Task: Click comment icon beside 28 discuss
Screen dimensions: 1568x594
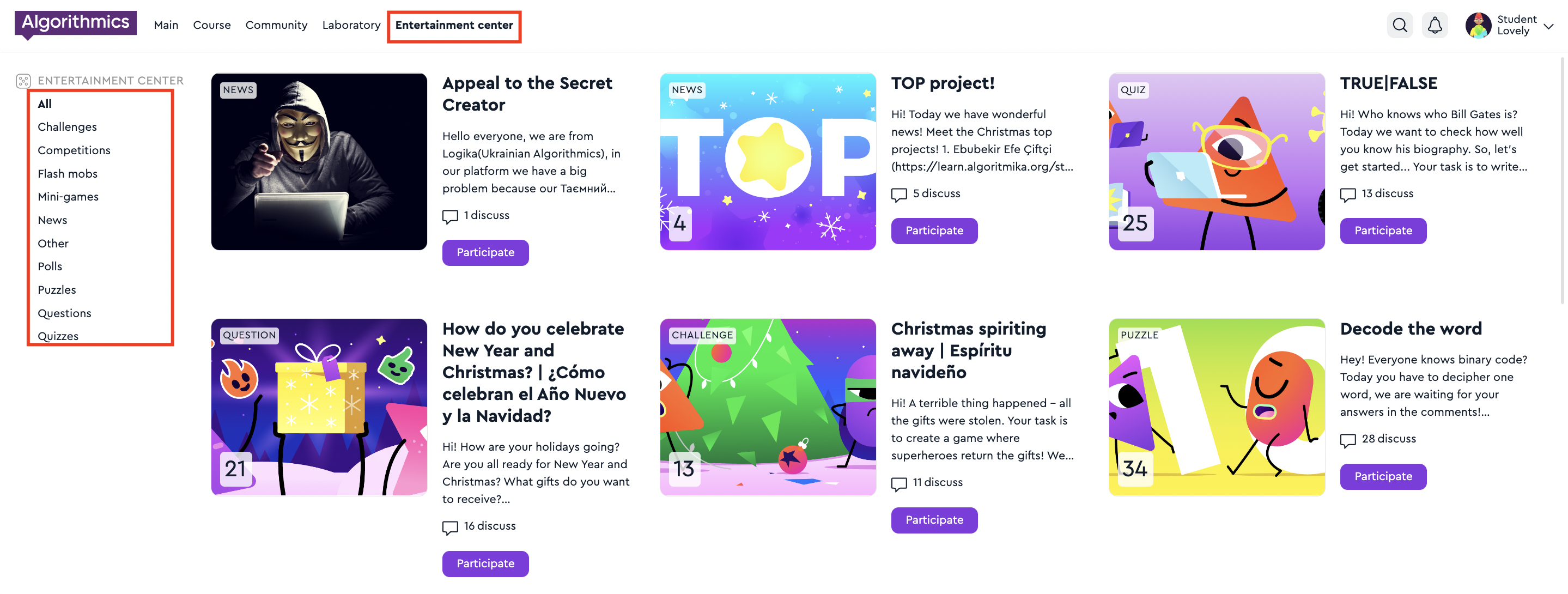Action: tap(1348, 439)
